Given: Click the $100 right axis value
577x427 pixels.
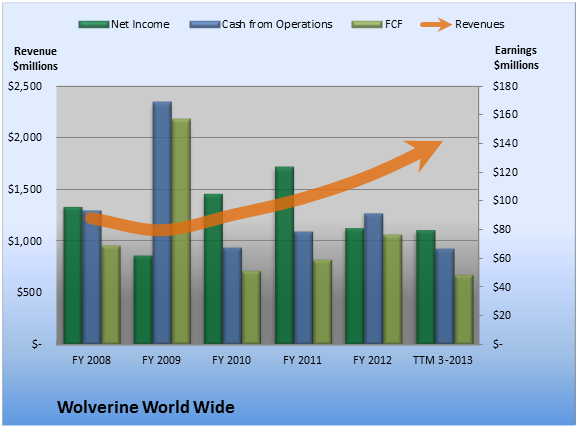Looking at the screenshot, I should coord(505,201).
